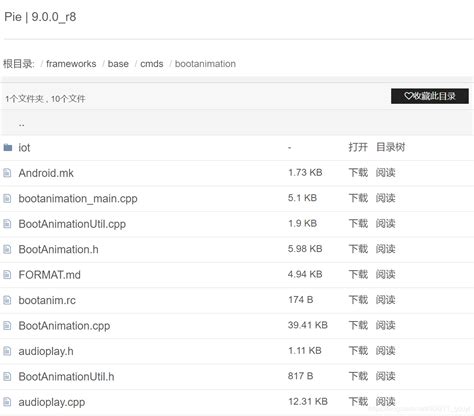Image resolution: width=474 pixels, height=416 pixels.
Task: Download the FORMAT.md file
Action: tap(358, 274)
